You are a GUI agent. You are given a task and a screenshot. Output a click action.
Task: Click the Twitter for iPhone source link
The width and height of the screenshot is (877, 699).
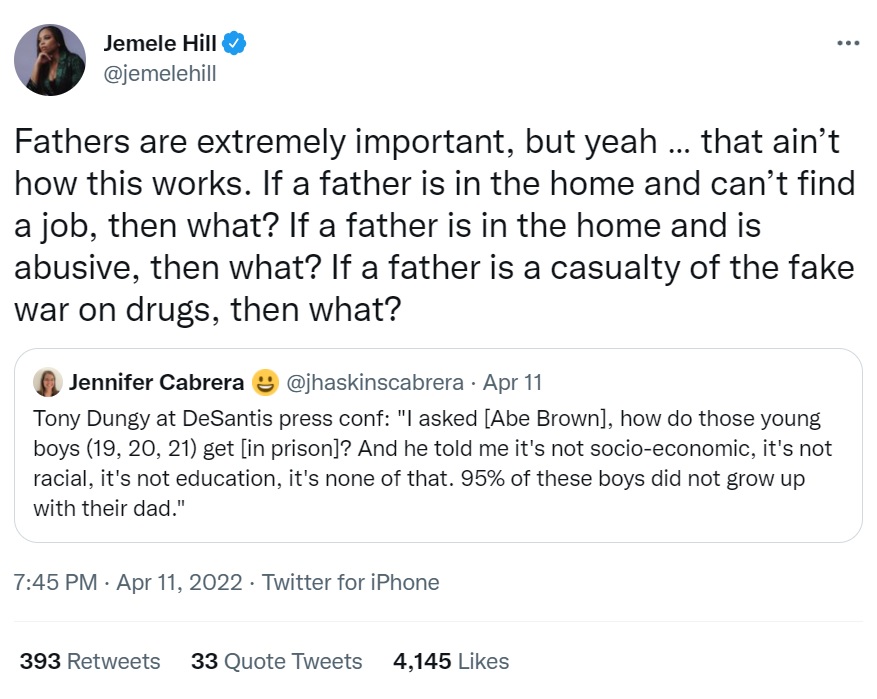point(350,581)
